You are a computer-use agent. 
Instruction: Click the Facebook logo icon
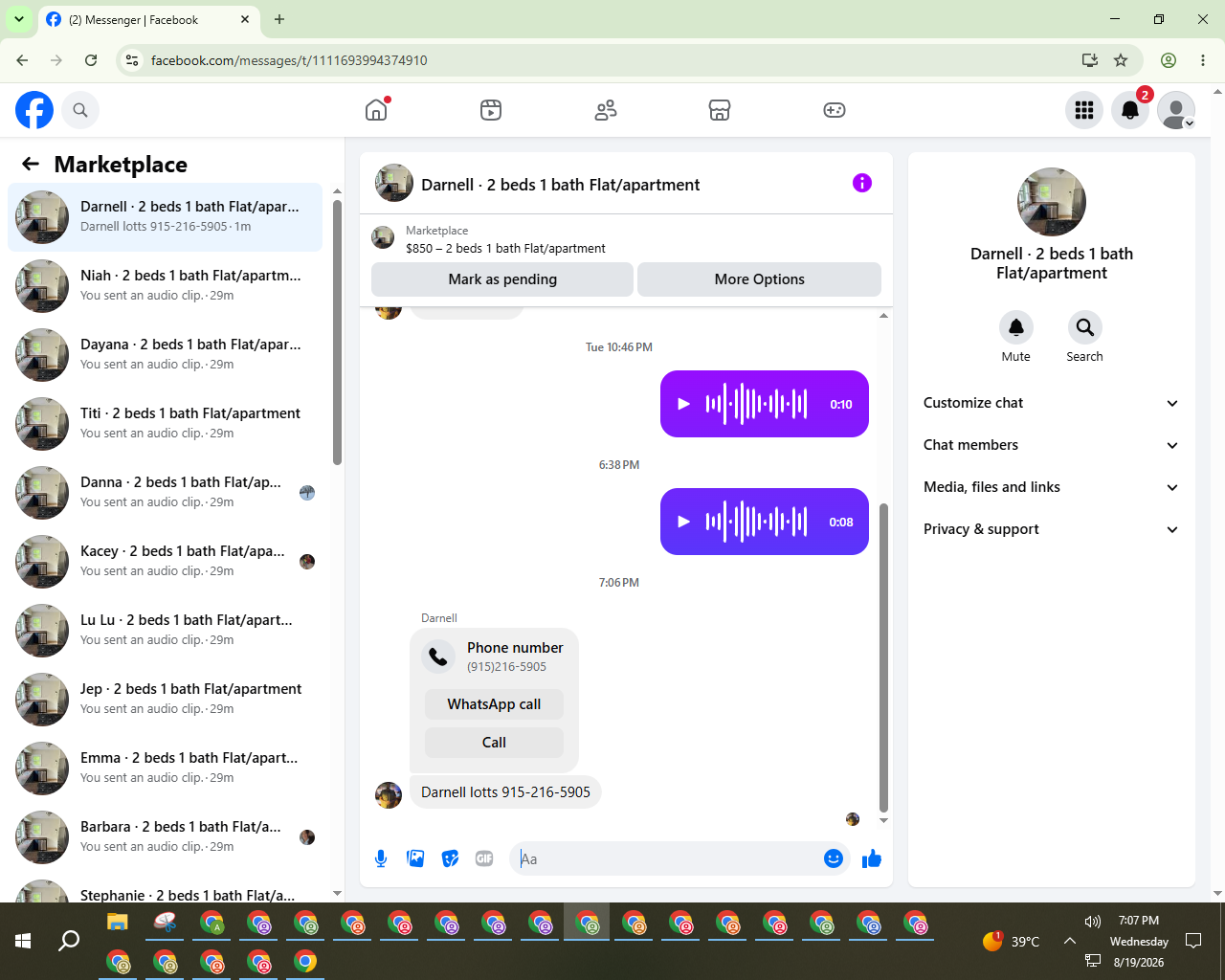pyautogui.click(x=34, y=110)
